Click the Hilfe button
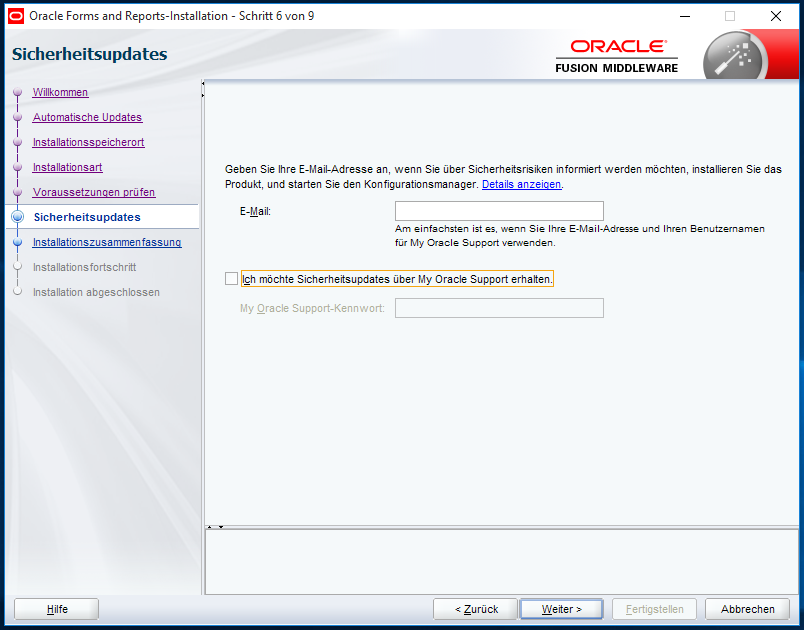804x630 pixels. 56,609
